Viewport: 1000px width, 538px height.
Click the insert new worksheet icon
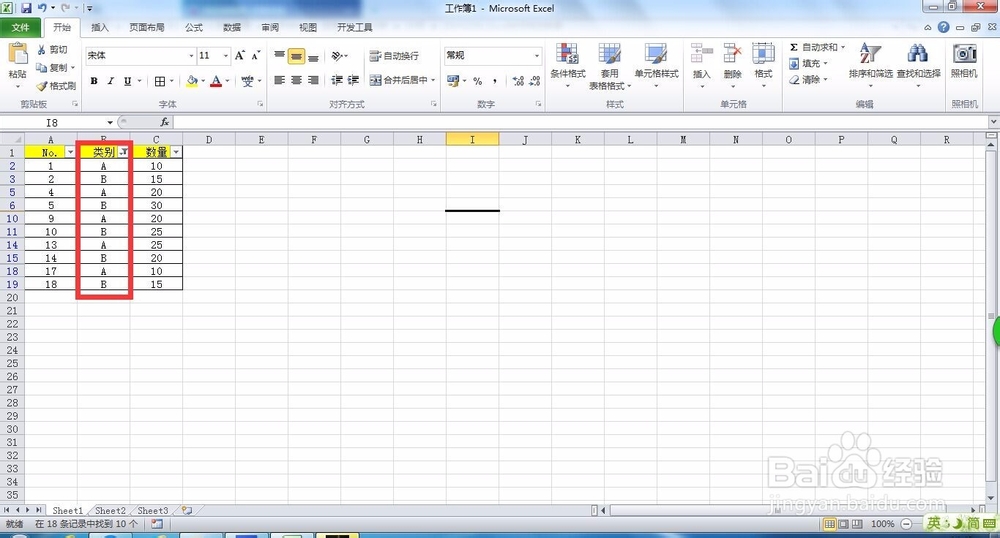187,511
